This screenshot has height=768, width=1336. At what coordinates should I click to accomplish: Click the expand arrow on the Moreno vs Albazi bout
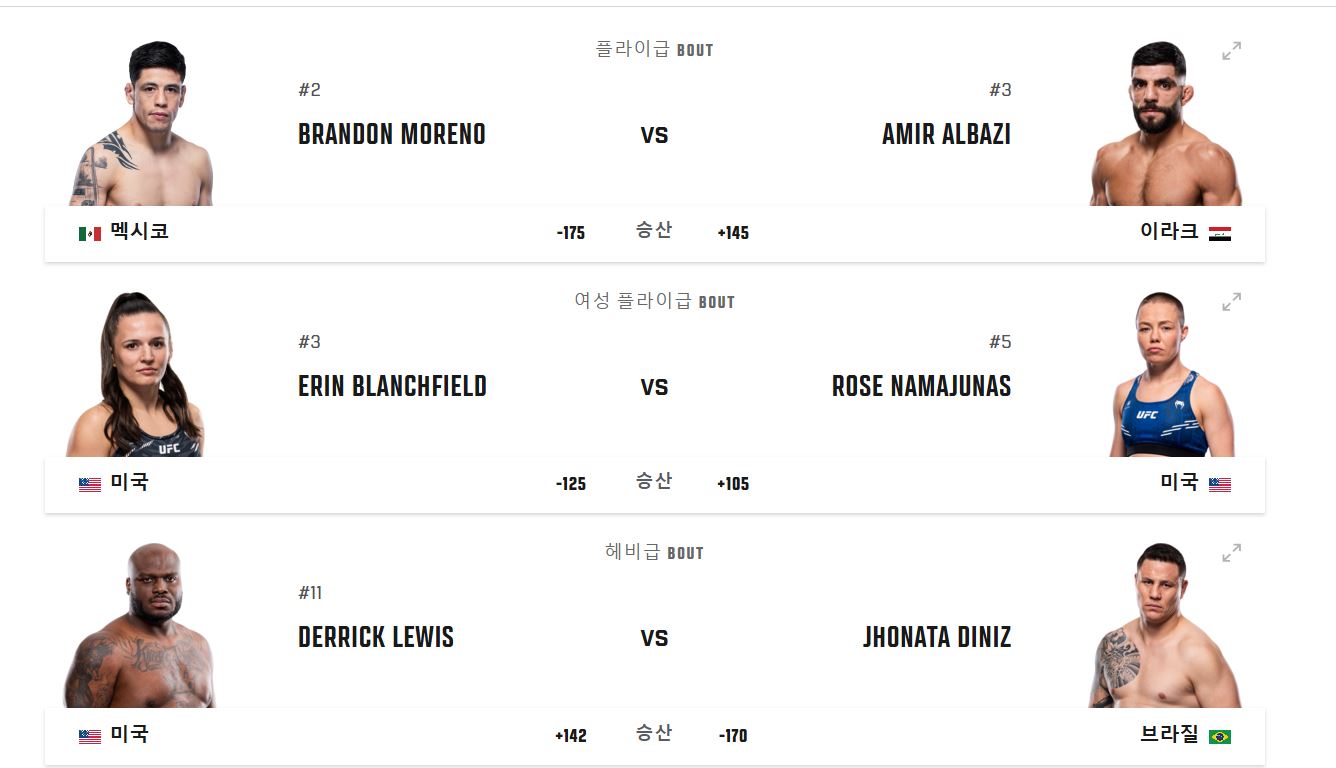[x=1231, y=49]
